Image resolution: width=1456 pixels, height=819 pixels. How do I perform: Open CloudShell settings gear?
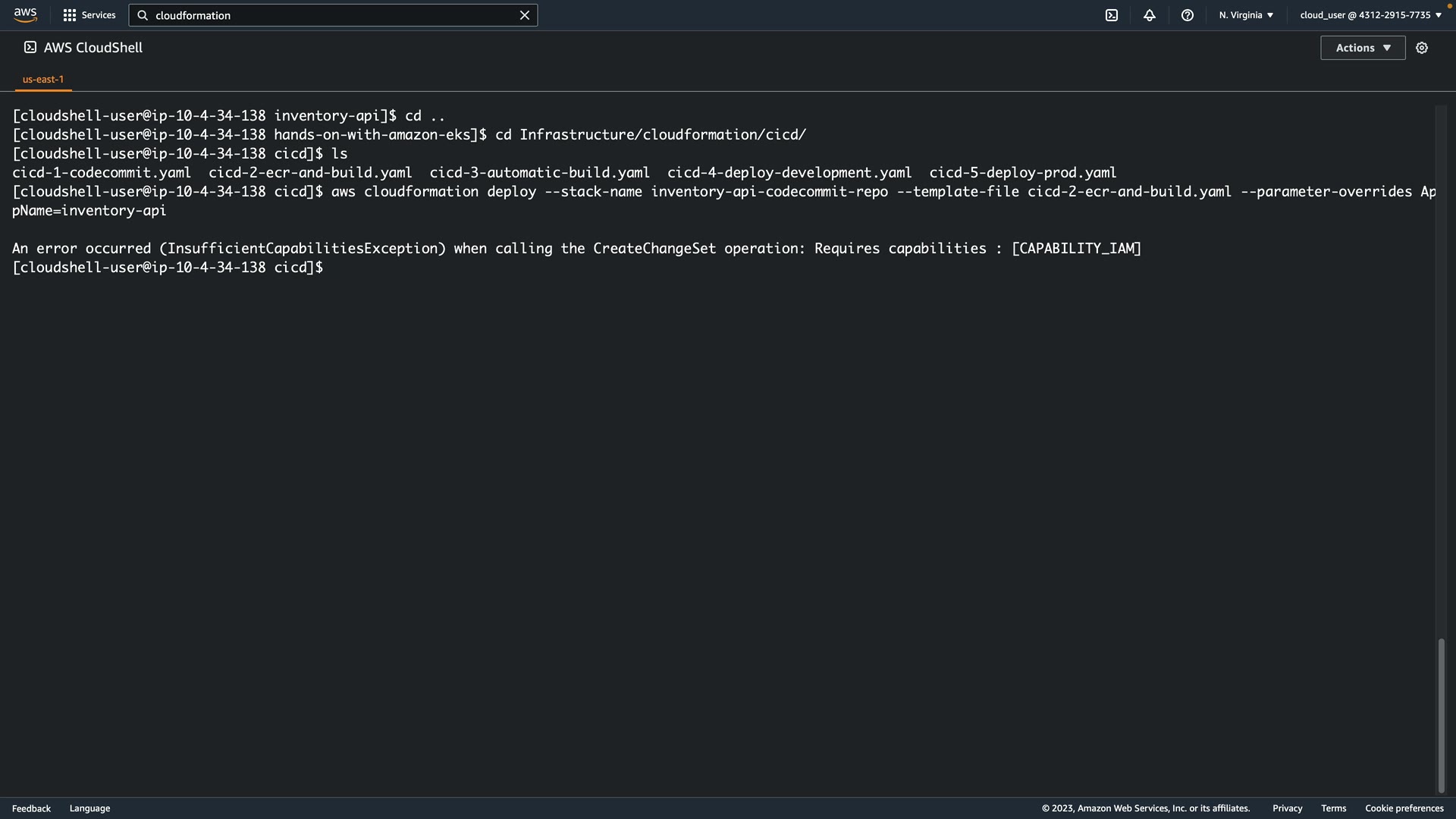[1422, 48]
